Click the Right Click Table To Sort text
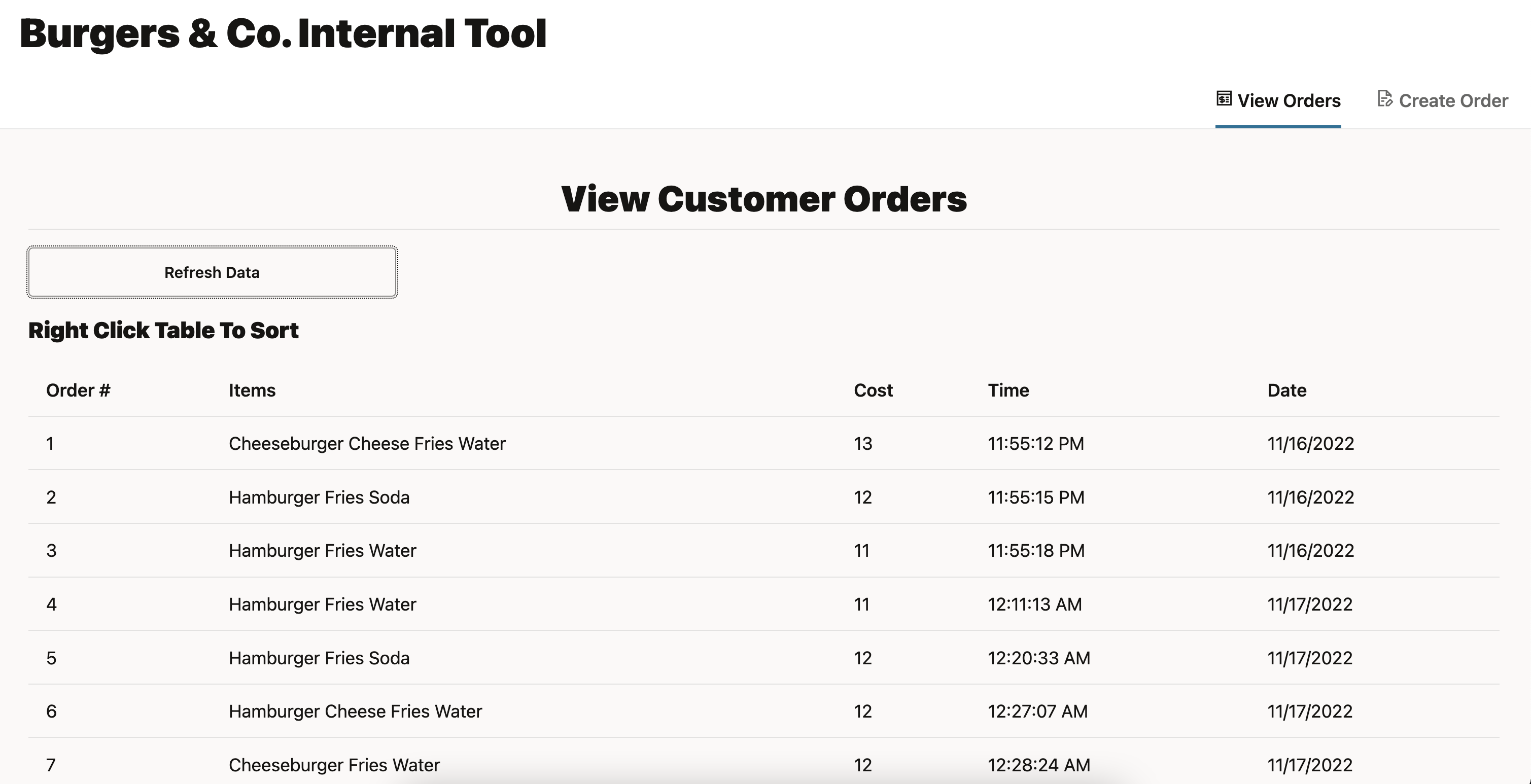 (163, 330)
